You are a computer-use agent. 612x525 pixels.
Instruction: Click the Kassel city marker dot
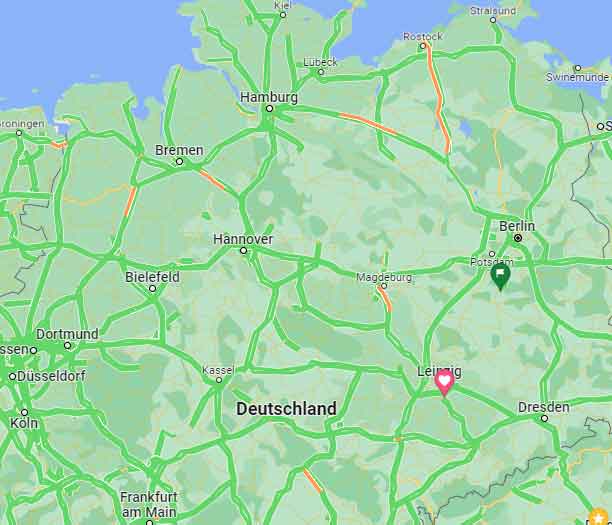click(x=219, y=380)
